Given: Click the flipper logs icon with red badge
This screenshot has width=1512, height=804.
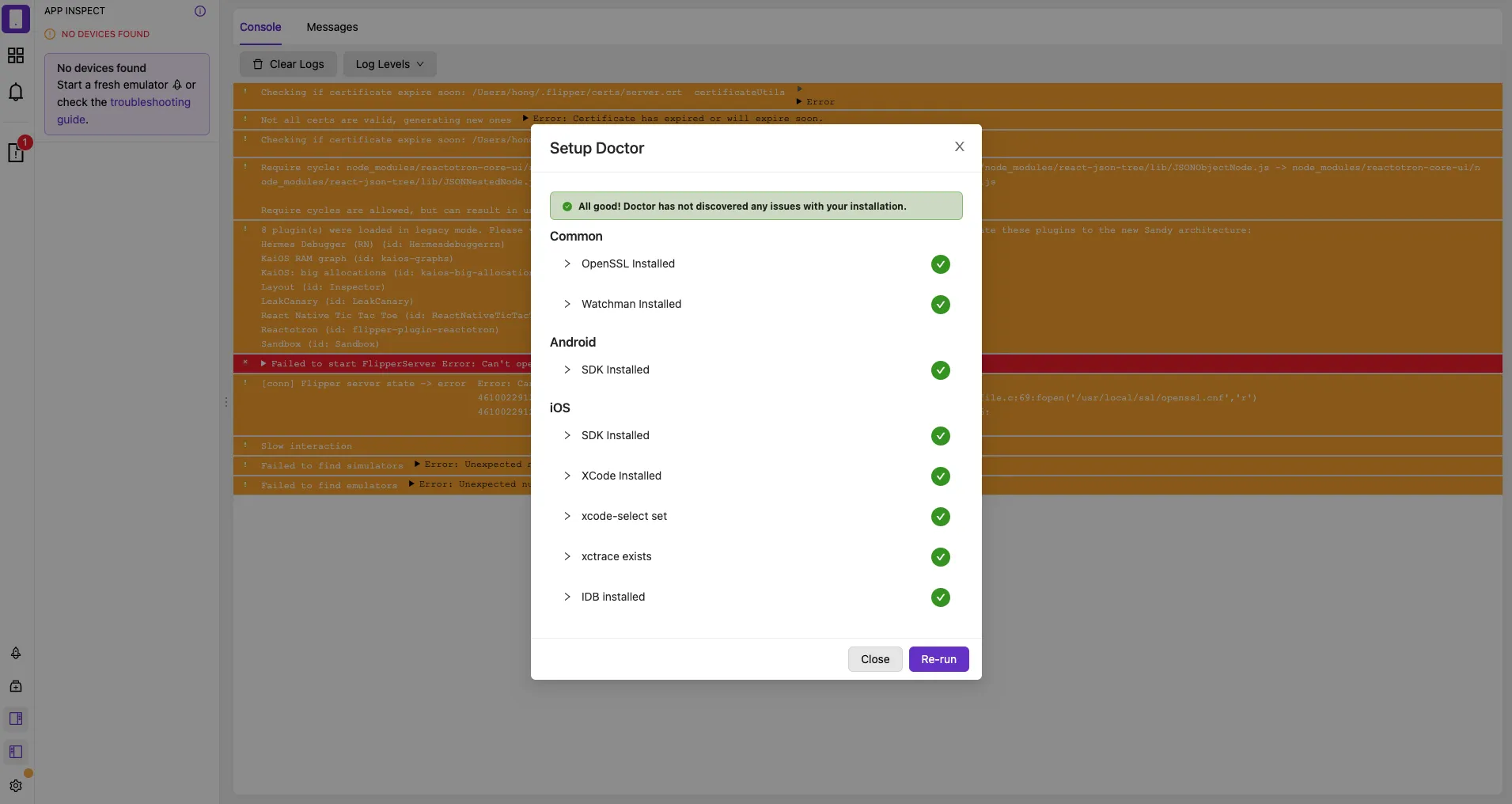Looking at the screenshot, I should click(x=16, y=152).
